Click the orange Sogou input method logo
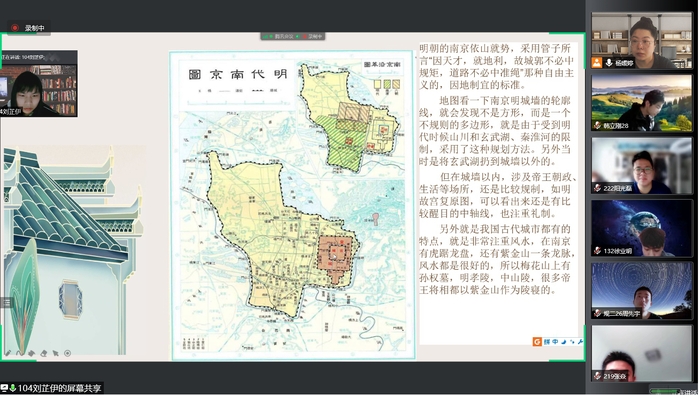Screen dimensions: 699x395 [x=537, y=342]
